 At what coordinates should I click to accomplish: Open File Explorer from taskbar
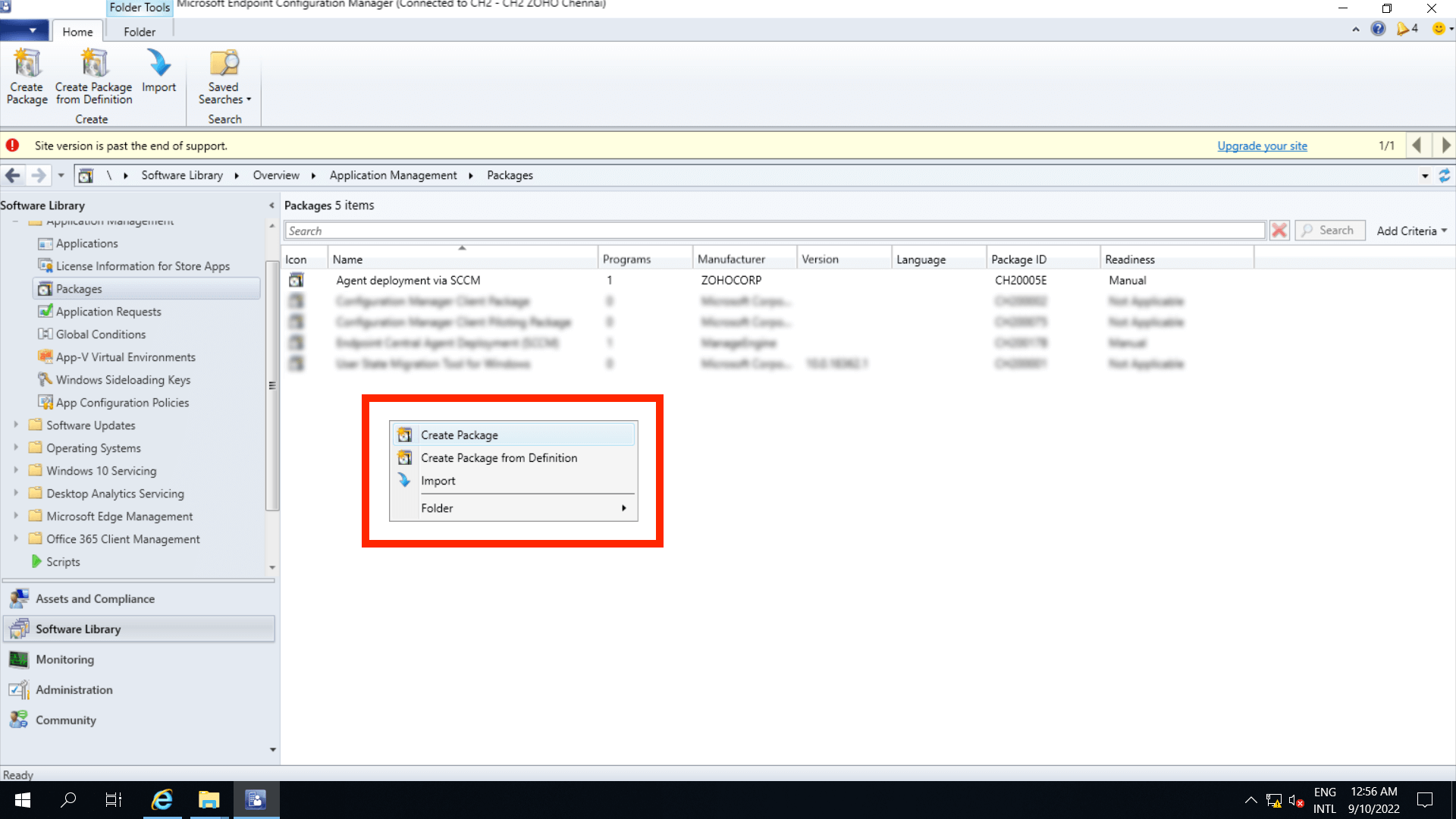coord(209,800)
